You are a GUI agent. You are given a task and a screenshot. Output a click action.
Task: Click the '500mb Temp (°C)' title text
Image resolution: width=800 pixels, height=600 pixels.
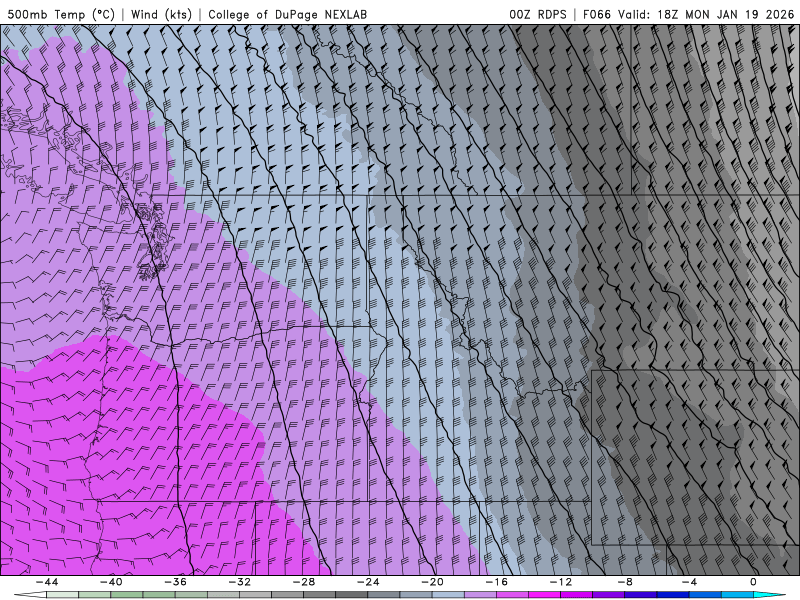click(x=61, y=15)
